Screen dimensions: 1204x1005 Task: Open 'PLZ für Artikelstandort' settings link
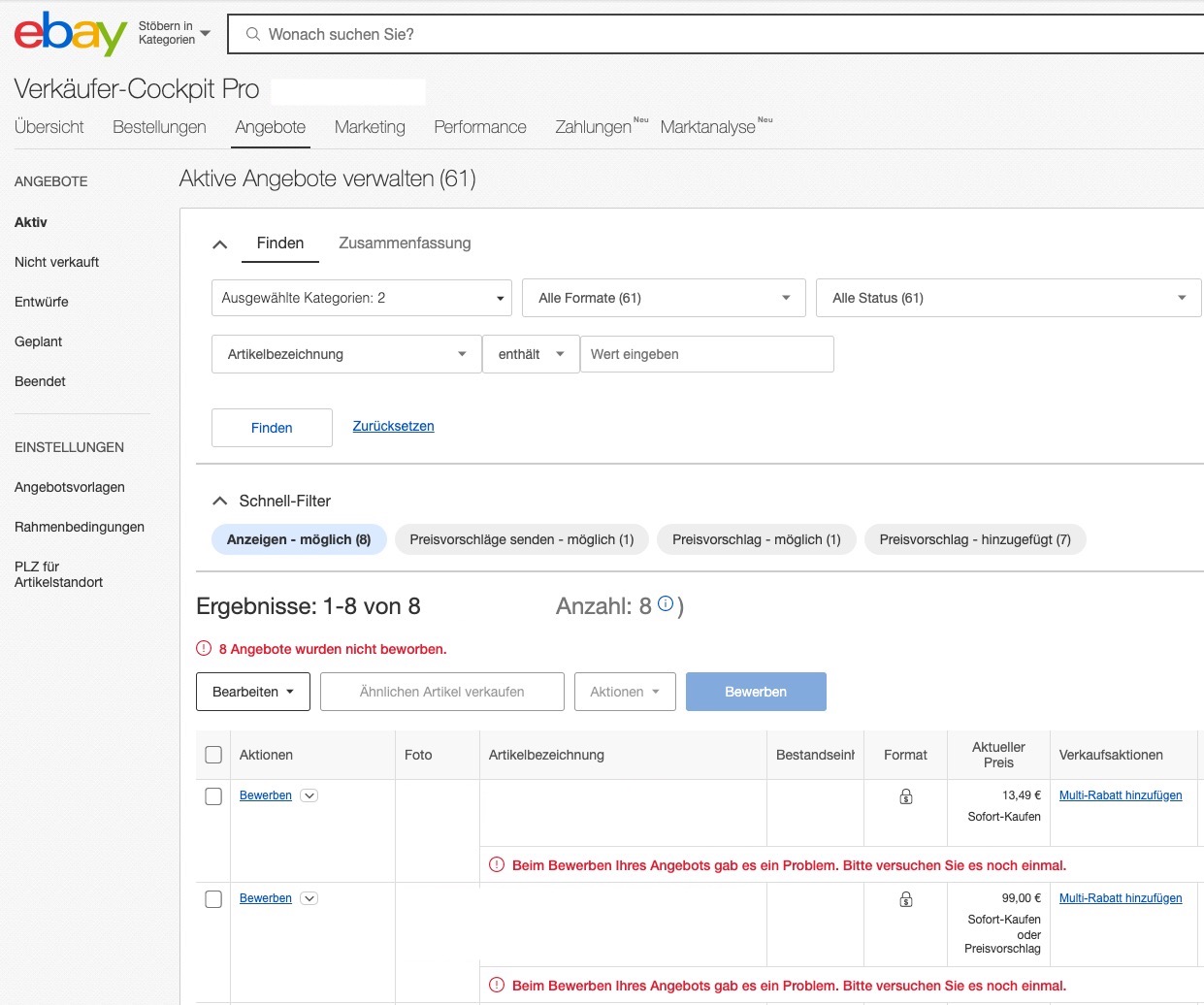click(58, 574)
